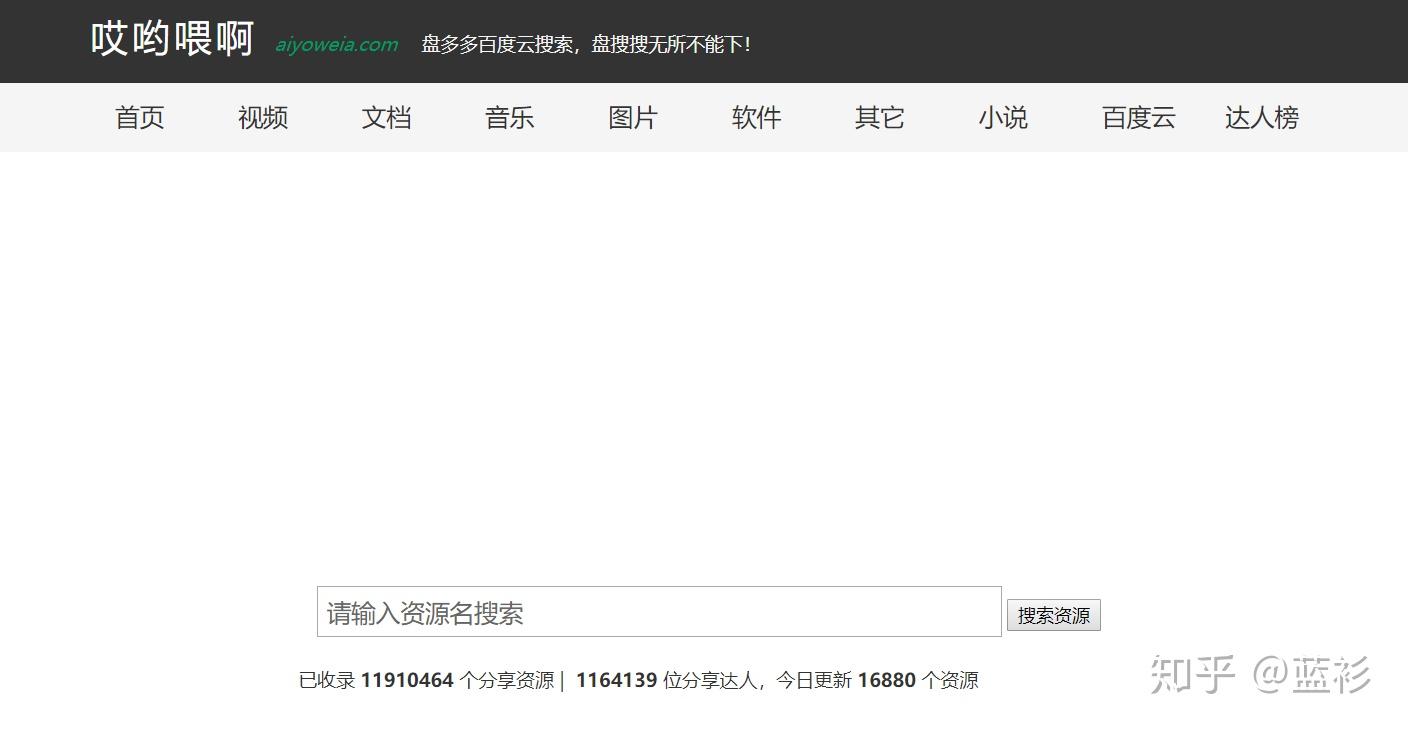Select the 音乐 music category
The width and height of the screenshot is (1408, 732).
pos(510,118)
